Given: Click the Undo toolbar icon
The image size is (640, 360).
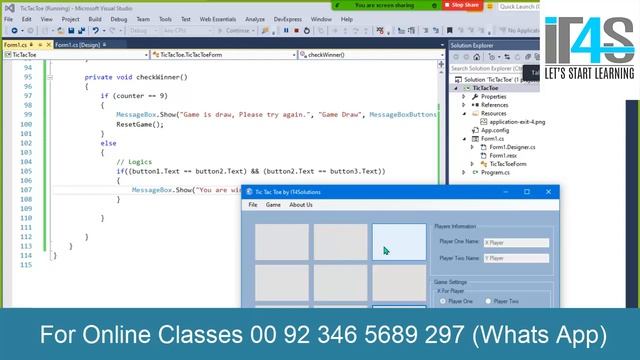Looking at the screenshot, I should 96,31.
